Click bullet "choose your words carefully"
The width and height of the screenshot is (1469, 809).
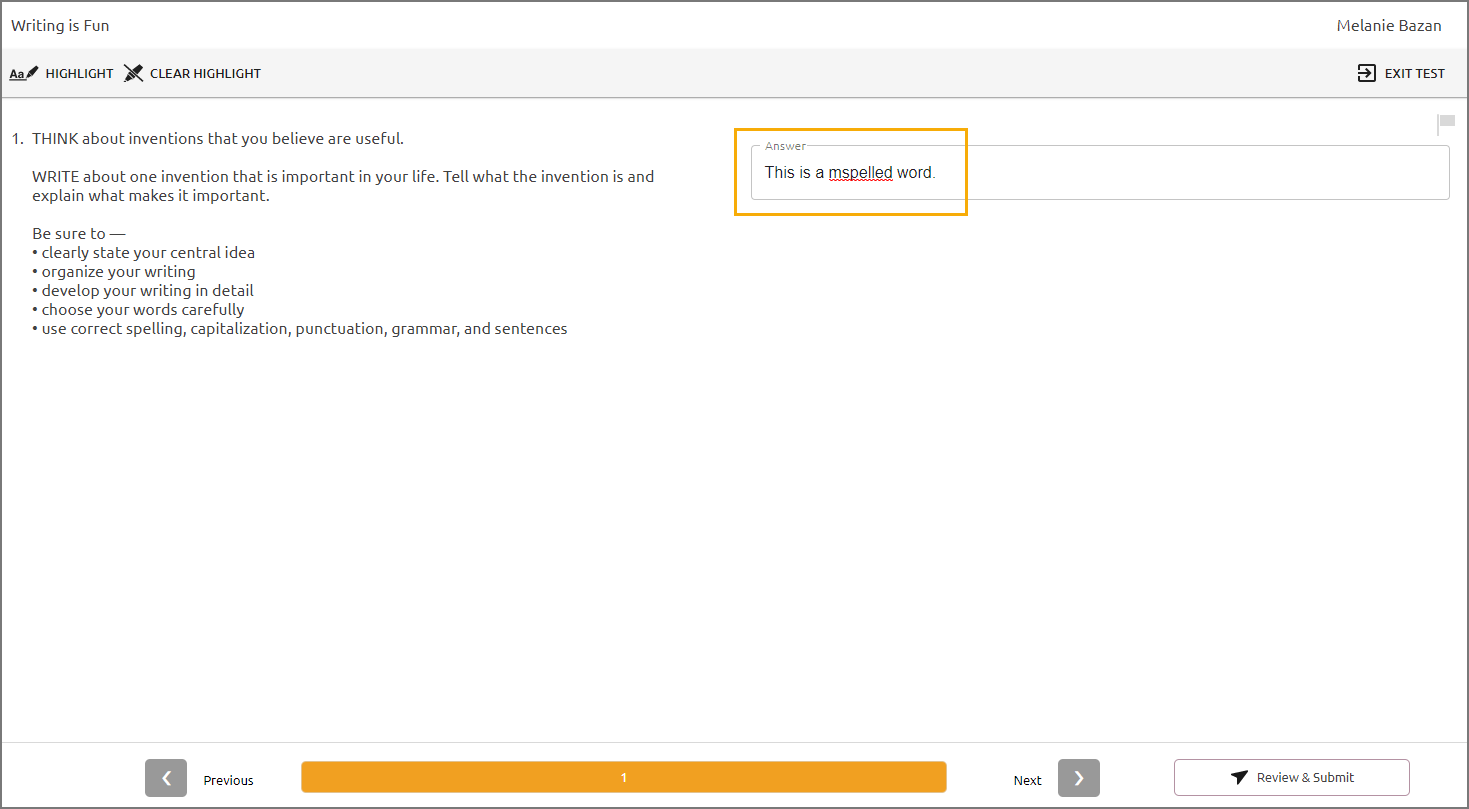click(x=138, y=310)
